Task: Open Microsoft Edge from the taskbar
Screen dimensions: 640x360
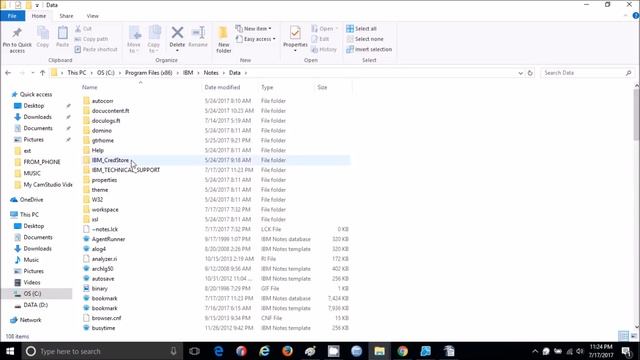Action: tap(219, 351)
